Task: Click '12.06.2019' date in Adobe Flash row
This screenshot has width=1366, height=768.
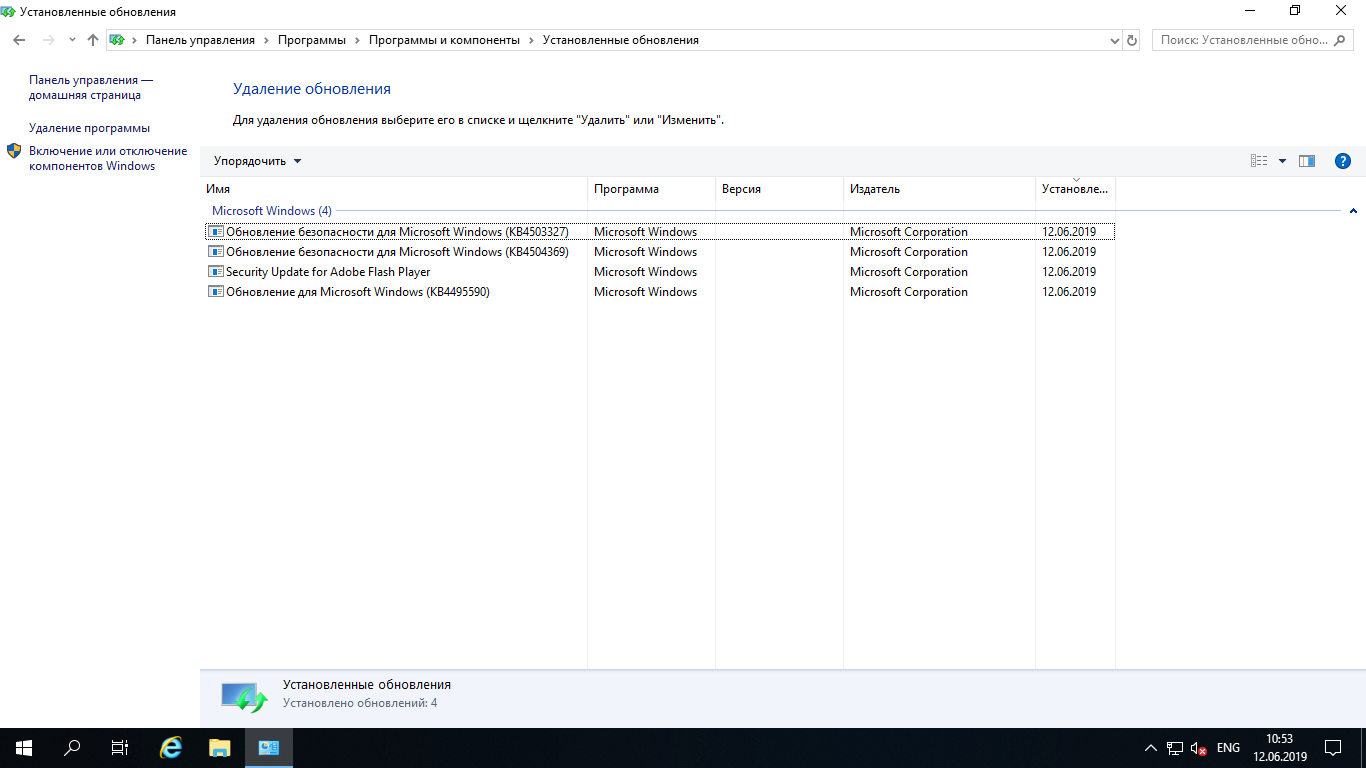Action: point(1069,272)
